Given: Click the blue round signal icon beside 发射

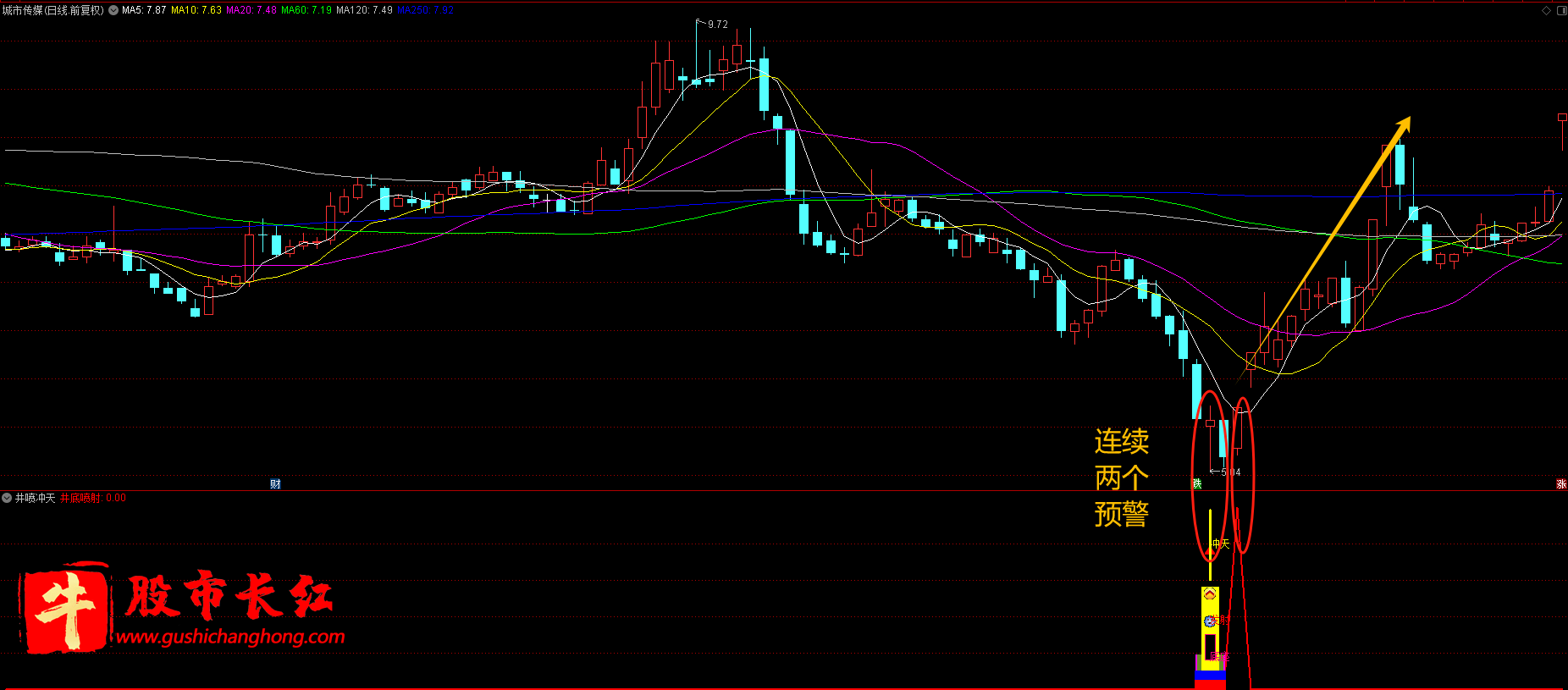Looking at the screenshot, I should (x=1210, y=621).
